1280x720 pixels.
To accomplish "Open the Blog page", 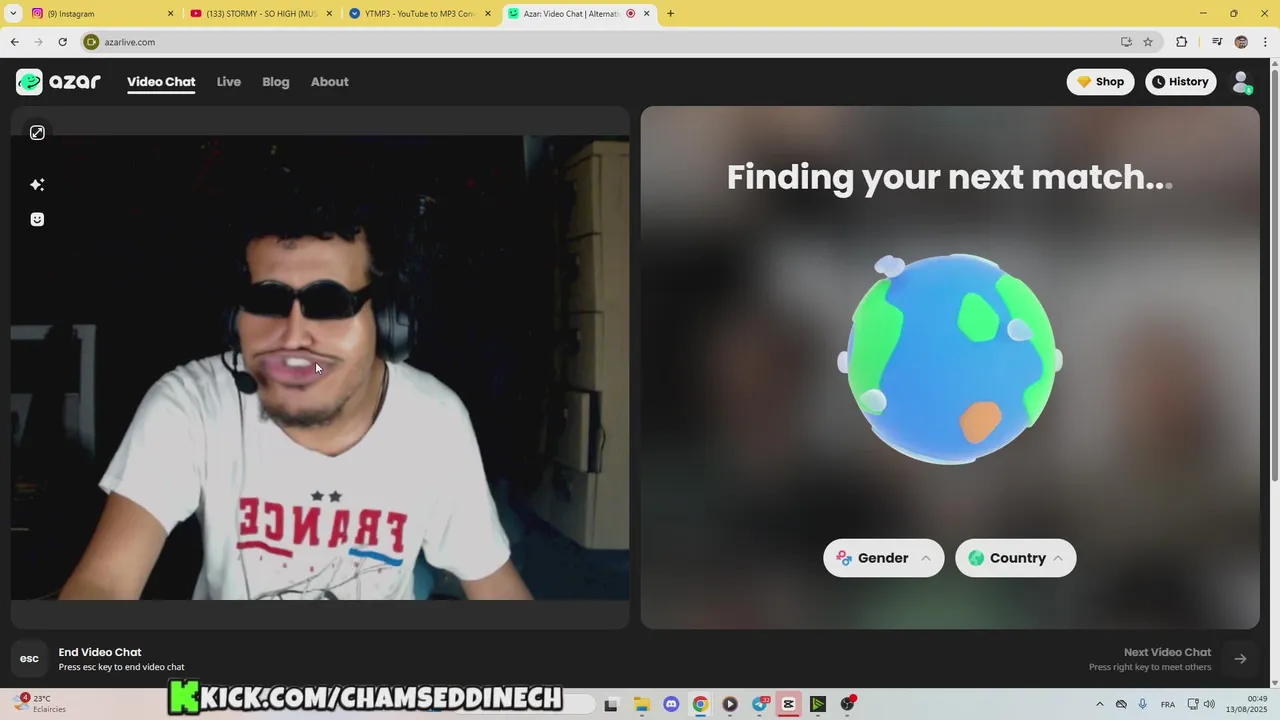I will point(276,82).
